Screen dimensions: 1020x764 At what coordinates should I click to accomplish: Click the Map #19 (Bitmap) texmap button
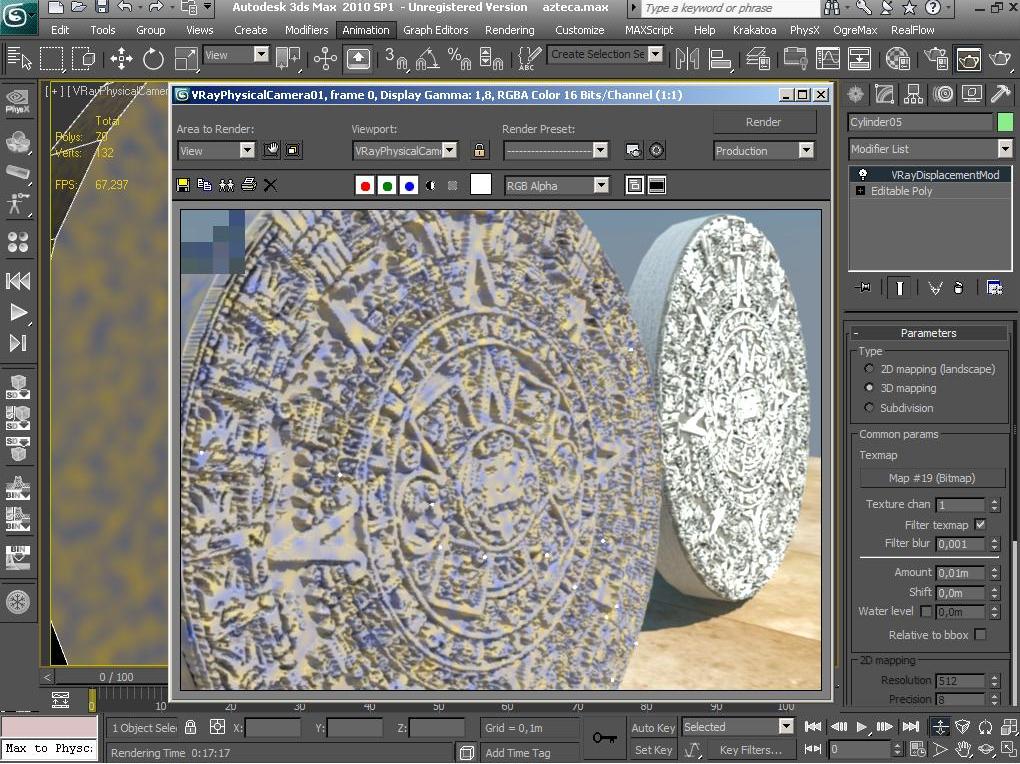click(932, 478)
